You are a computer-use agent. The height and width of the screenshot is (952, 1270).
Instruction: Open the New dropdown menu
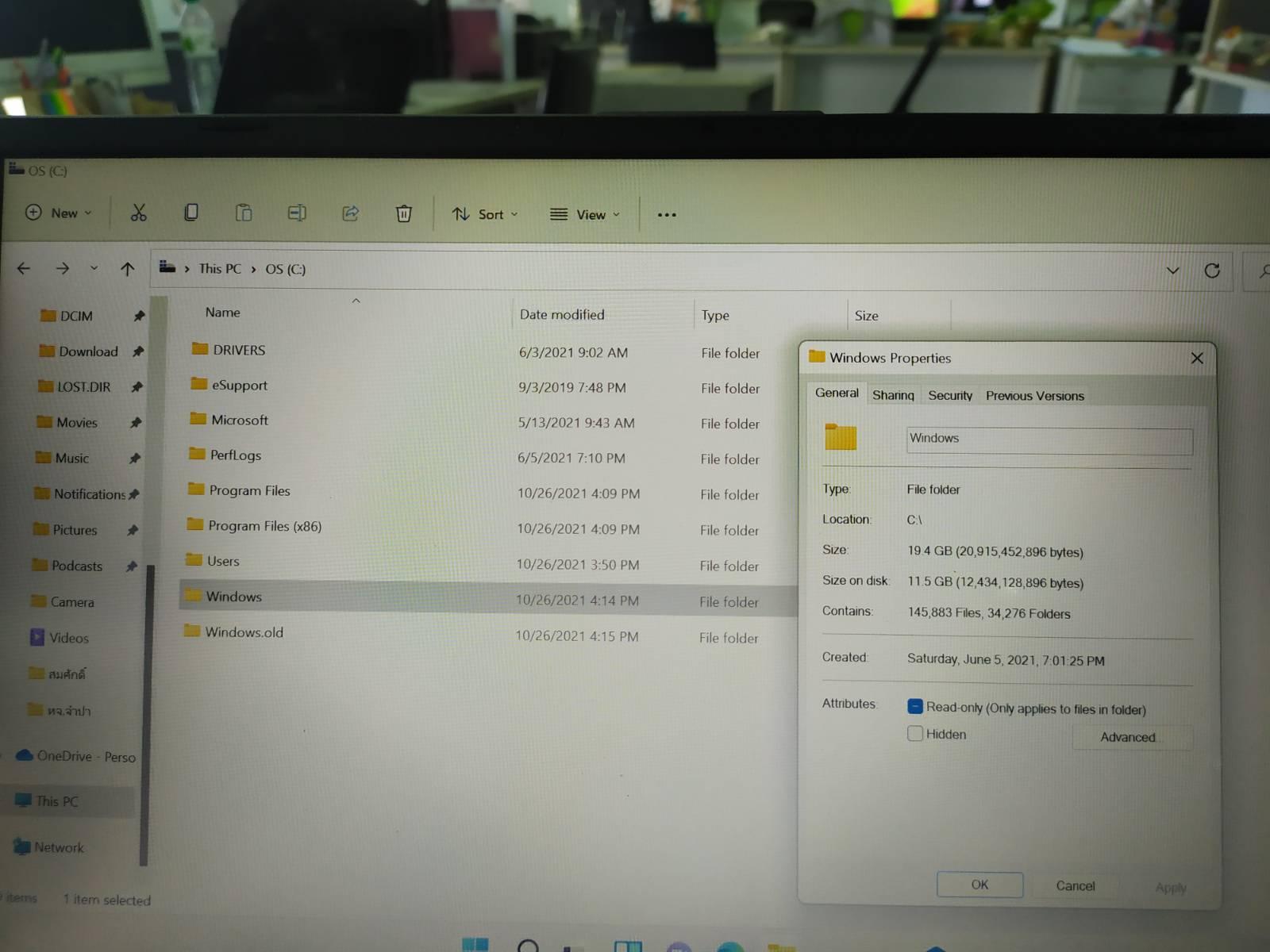60,213
